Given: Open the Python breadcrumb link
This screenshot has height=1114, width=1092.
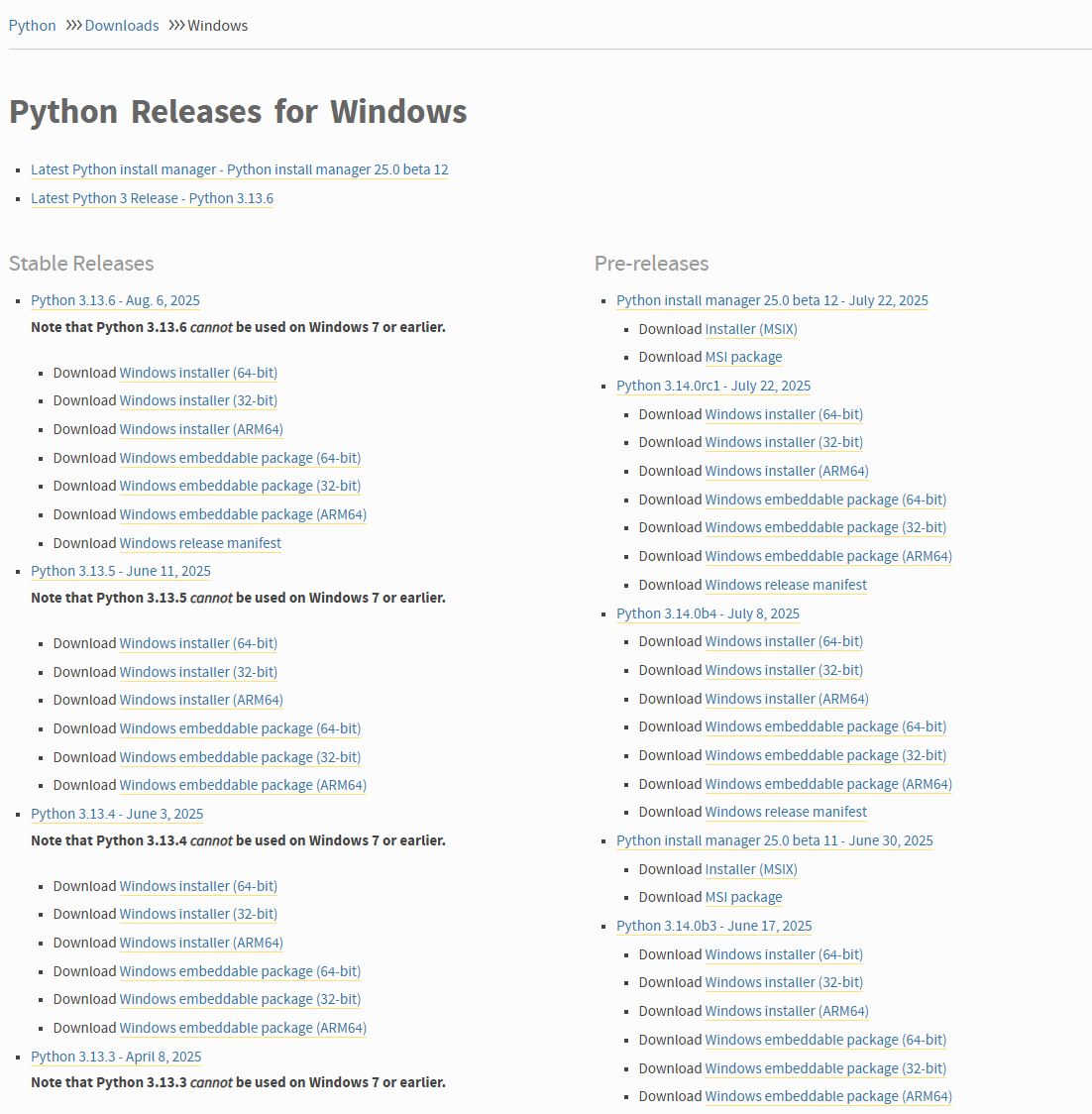Looking at the screenshot, I should (x=32, y=26).
